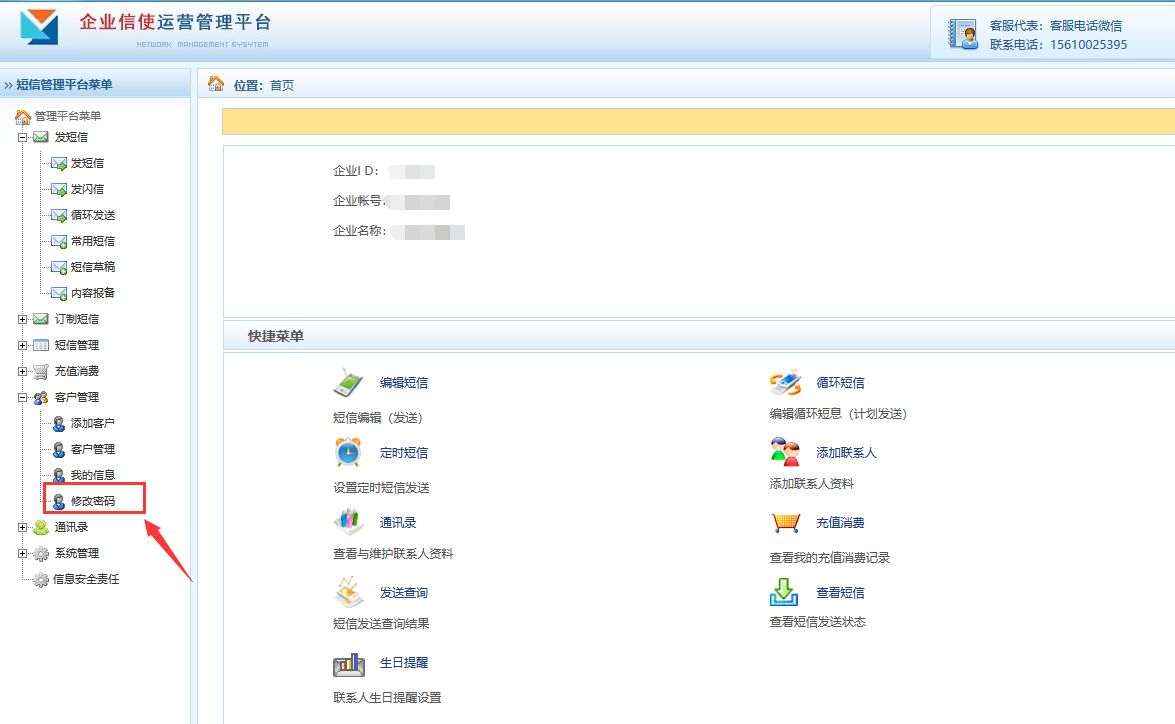Expand the 系统管理 tree node
The image size is (1175, 724).
[22, 553]
